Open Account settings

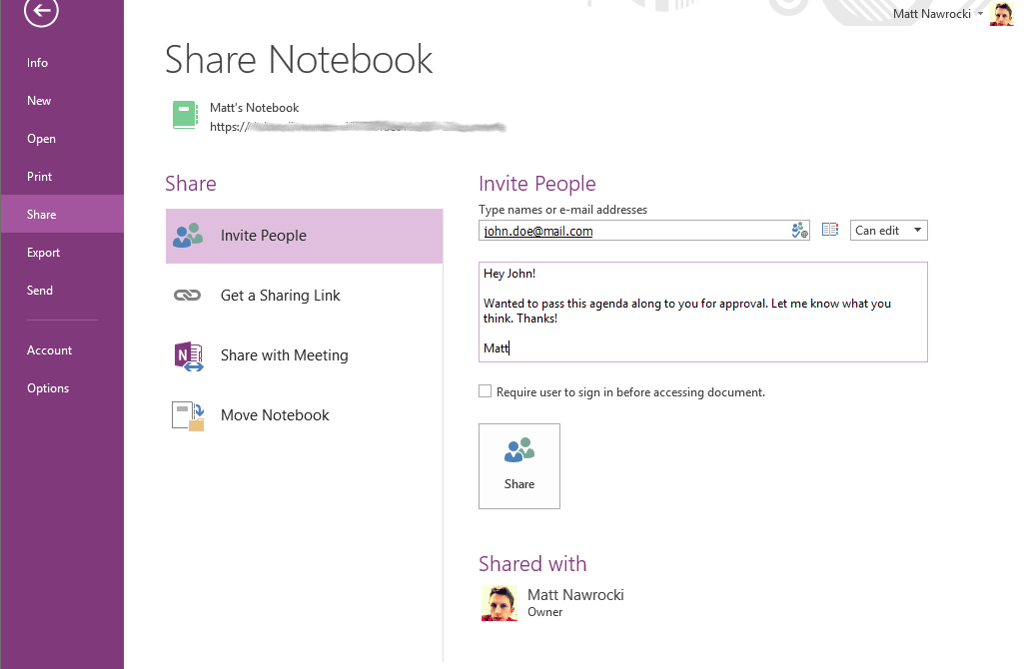[x=49, y=350]
